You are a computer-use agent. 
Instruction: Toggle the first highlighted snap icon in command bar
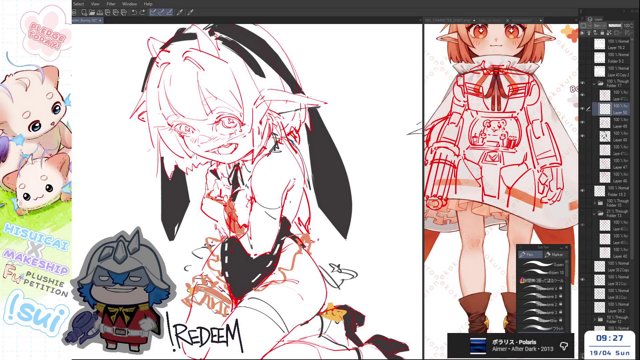153,12
